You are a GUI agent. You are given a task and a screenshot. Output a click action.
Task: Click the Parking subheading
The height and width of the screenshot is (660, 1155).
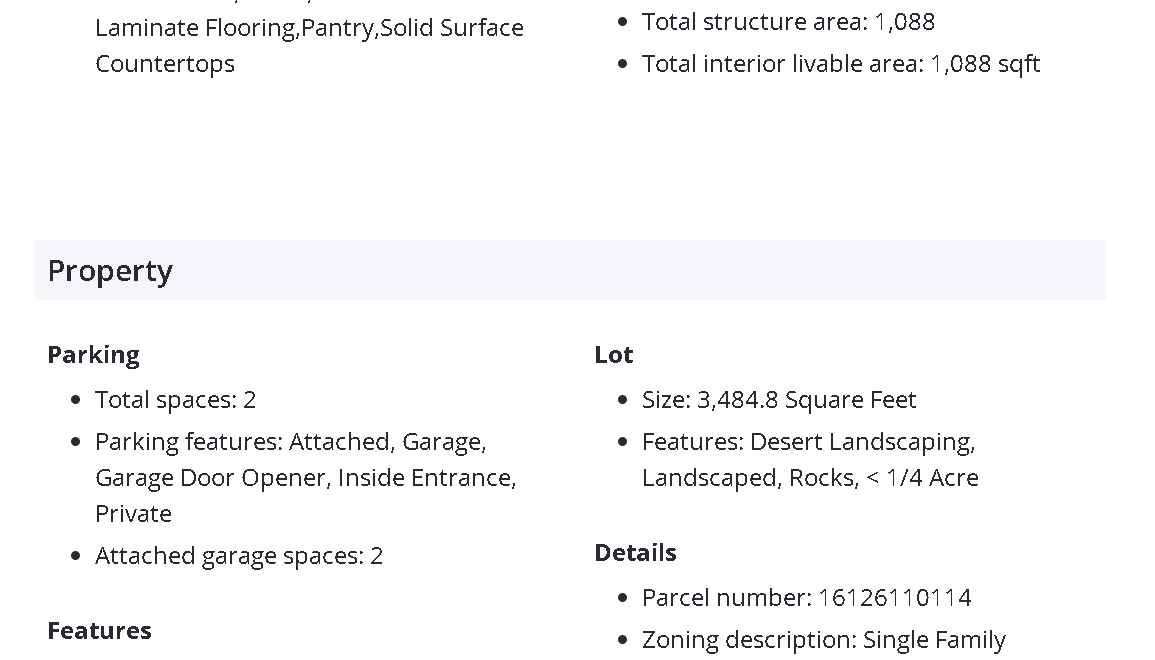(93, 355)
